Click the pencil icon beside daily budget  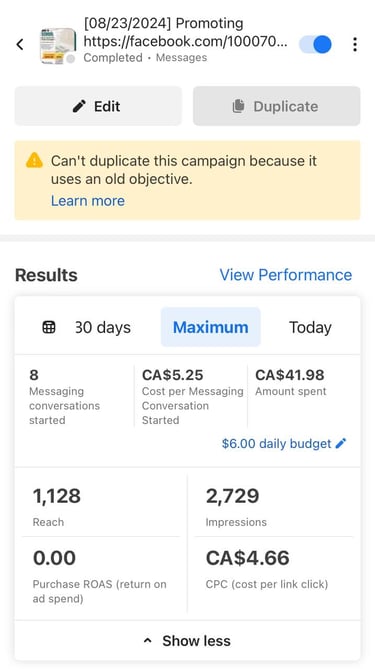pos(341,444)
